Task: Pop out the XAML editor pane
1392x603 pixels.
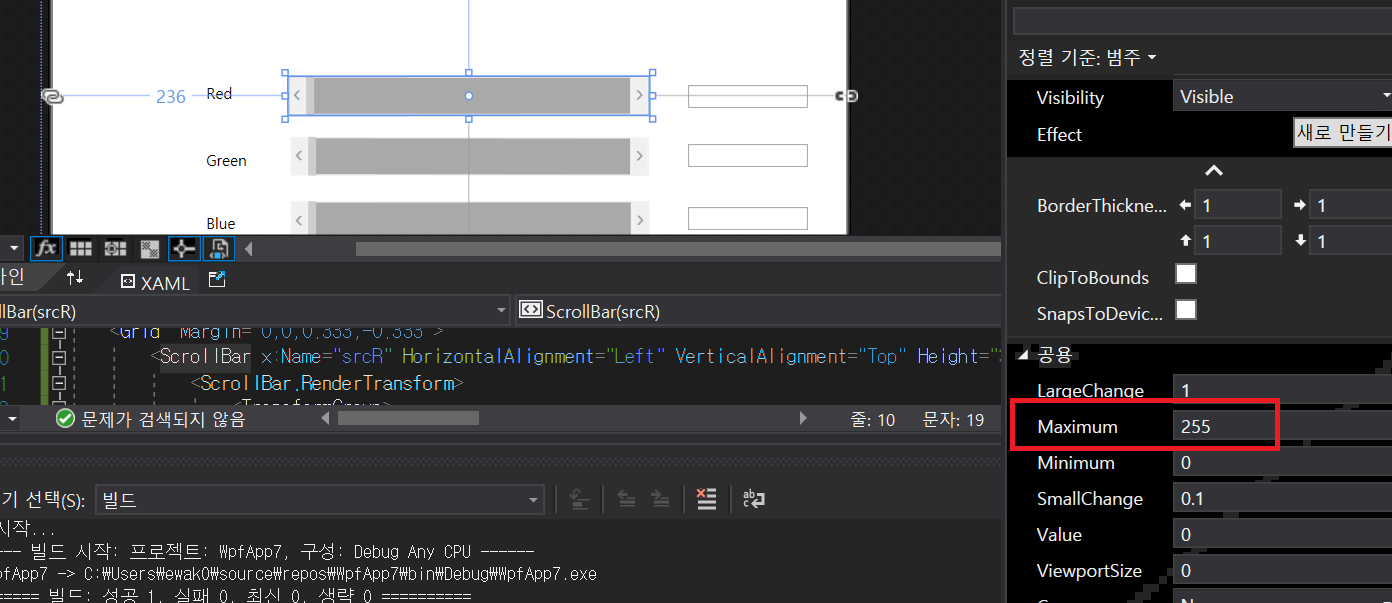Action: point(217,280)
